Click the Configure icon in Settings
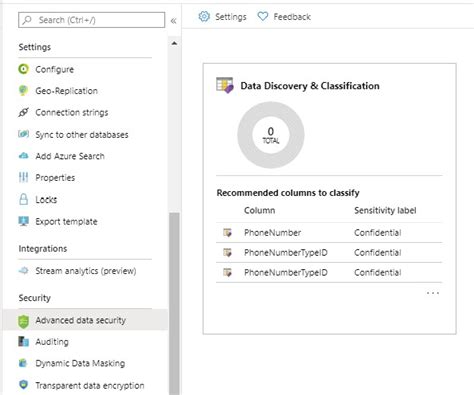The width and height of the screenshot is (474, 395). click(x=23, y=69)
